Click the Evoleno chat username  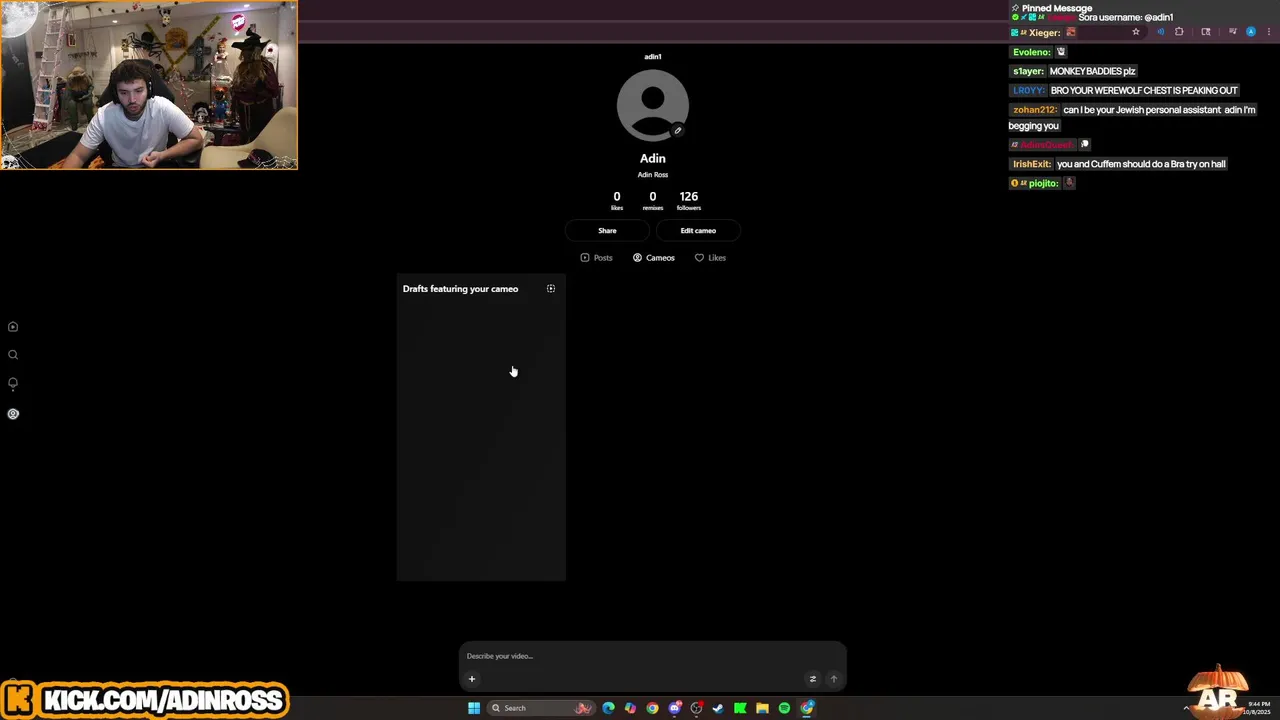(x=1032, y=52)
